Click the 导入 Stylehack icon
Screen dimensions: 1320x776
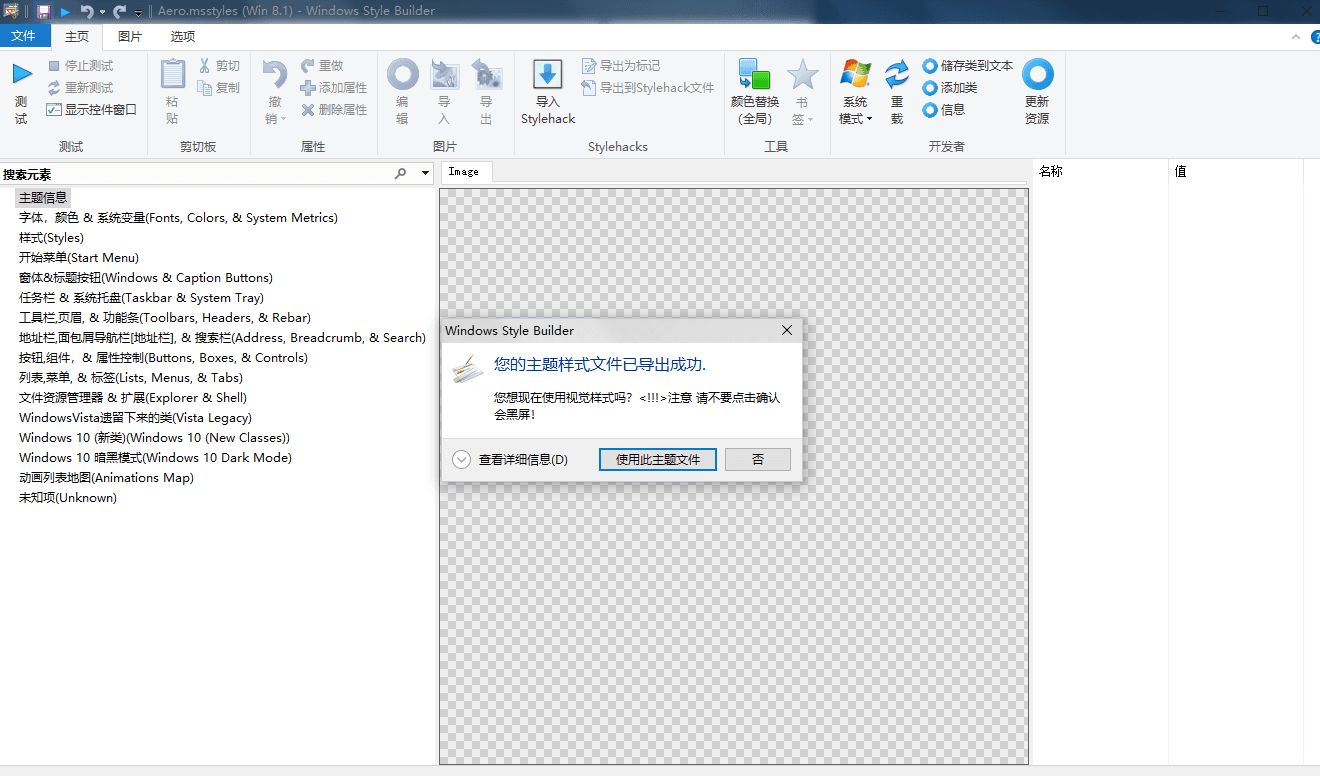pos(548,74)
